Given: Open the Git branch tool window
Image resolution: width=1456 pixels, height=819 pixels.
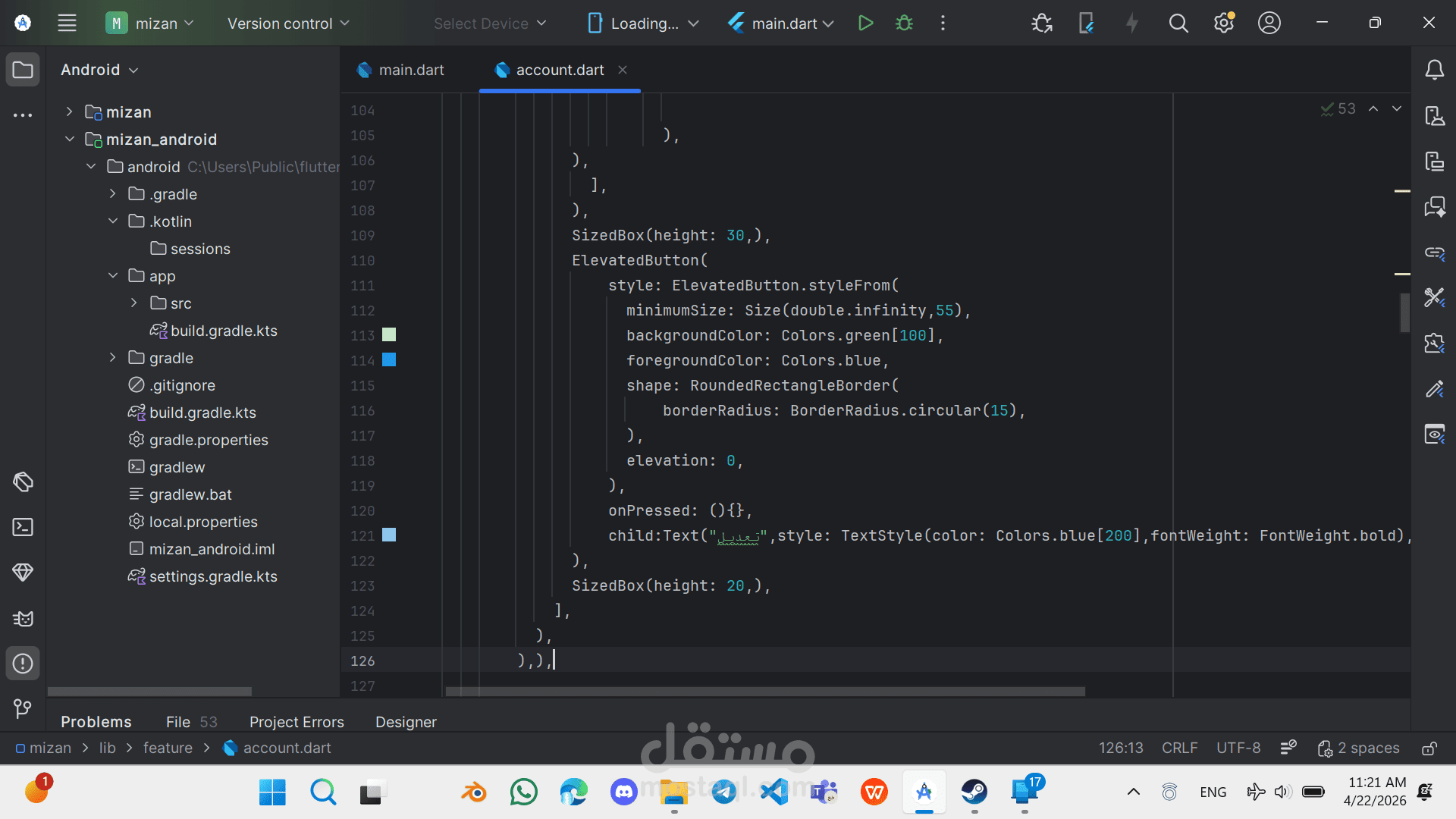Looking at the screenshot, I should (23, 709).
